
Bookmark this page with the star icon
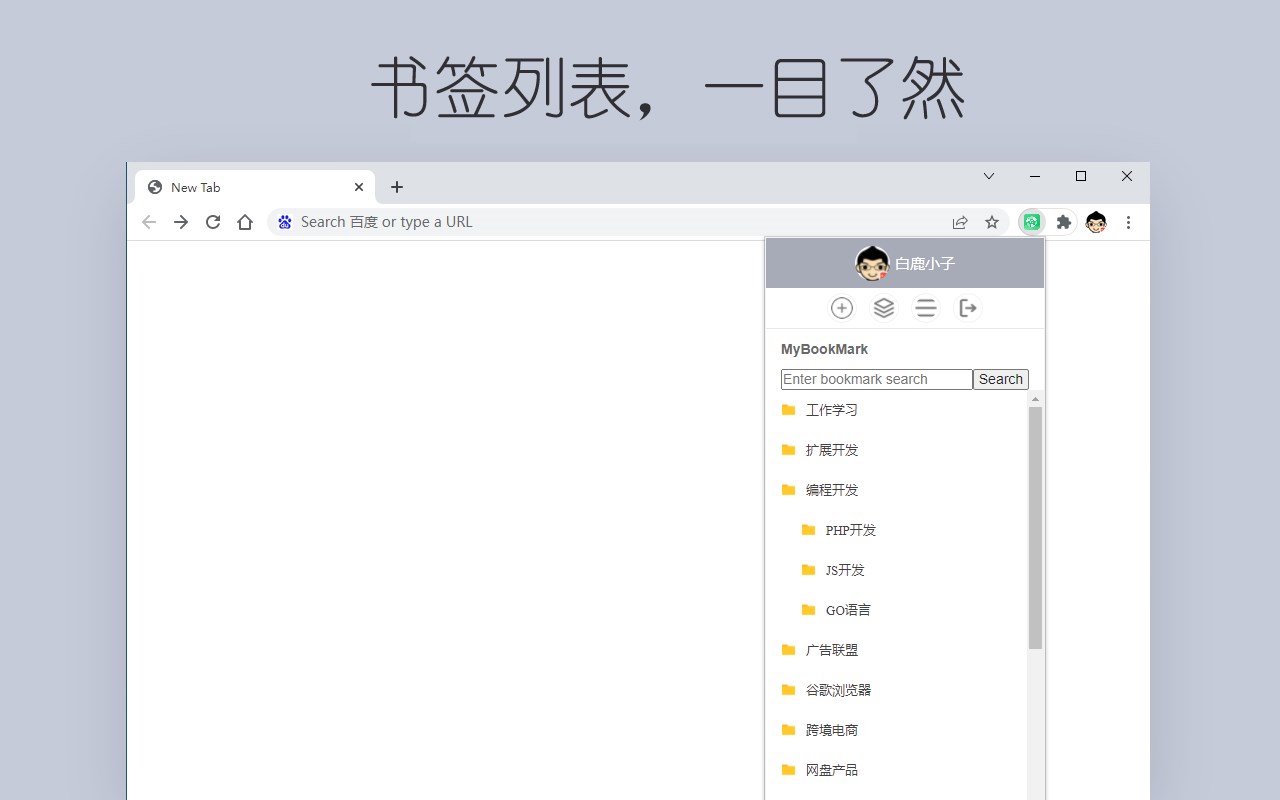(992, 222)
